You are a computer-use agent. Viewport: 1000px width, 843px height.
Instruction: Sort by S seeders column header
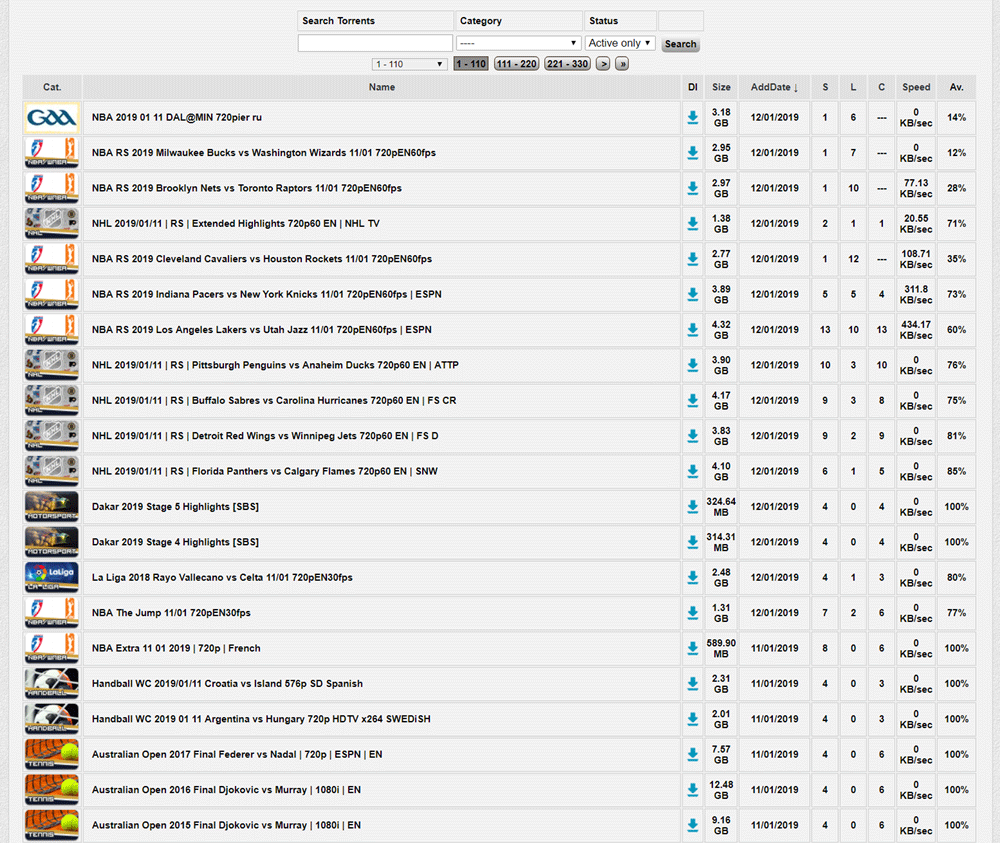point(825,87)
